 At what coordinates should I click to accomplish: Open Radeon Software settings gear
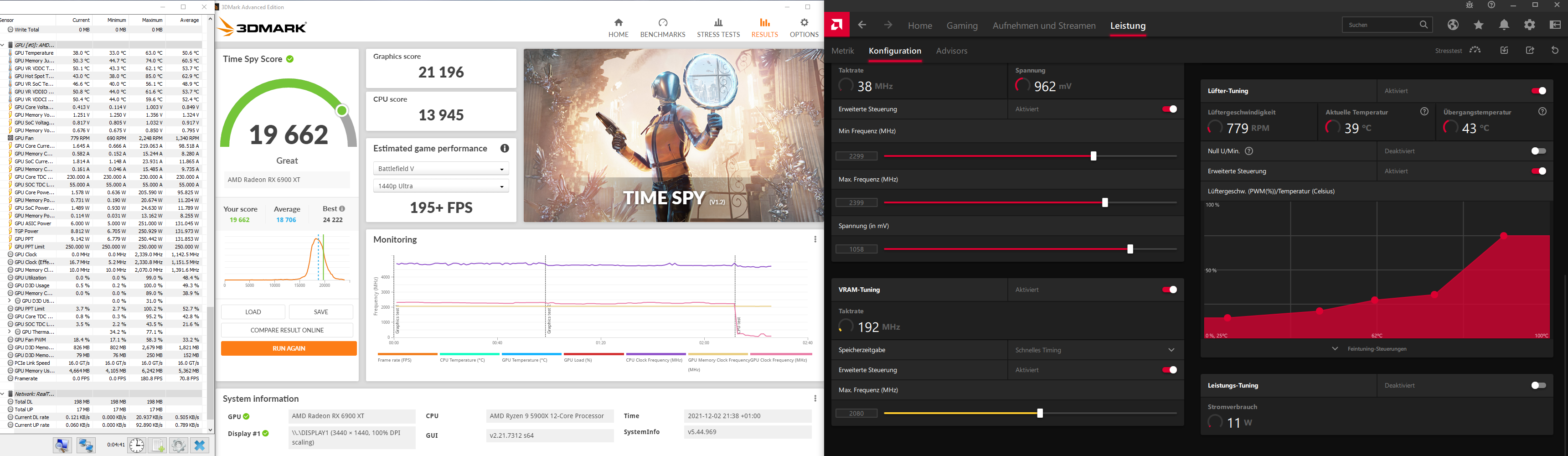pos(1530,25)
